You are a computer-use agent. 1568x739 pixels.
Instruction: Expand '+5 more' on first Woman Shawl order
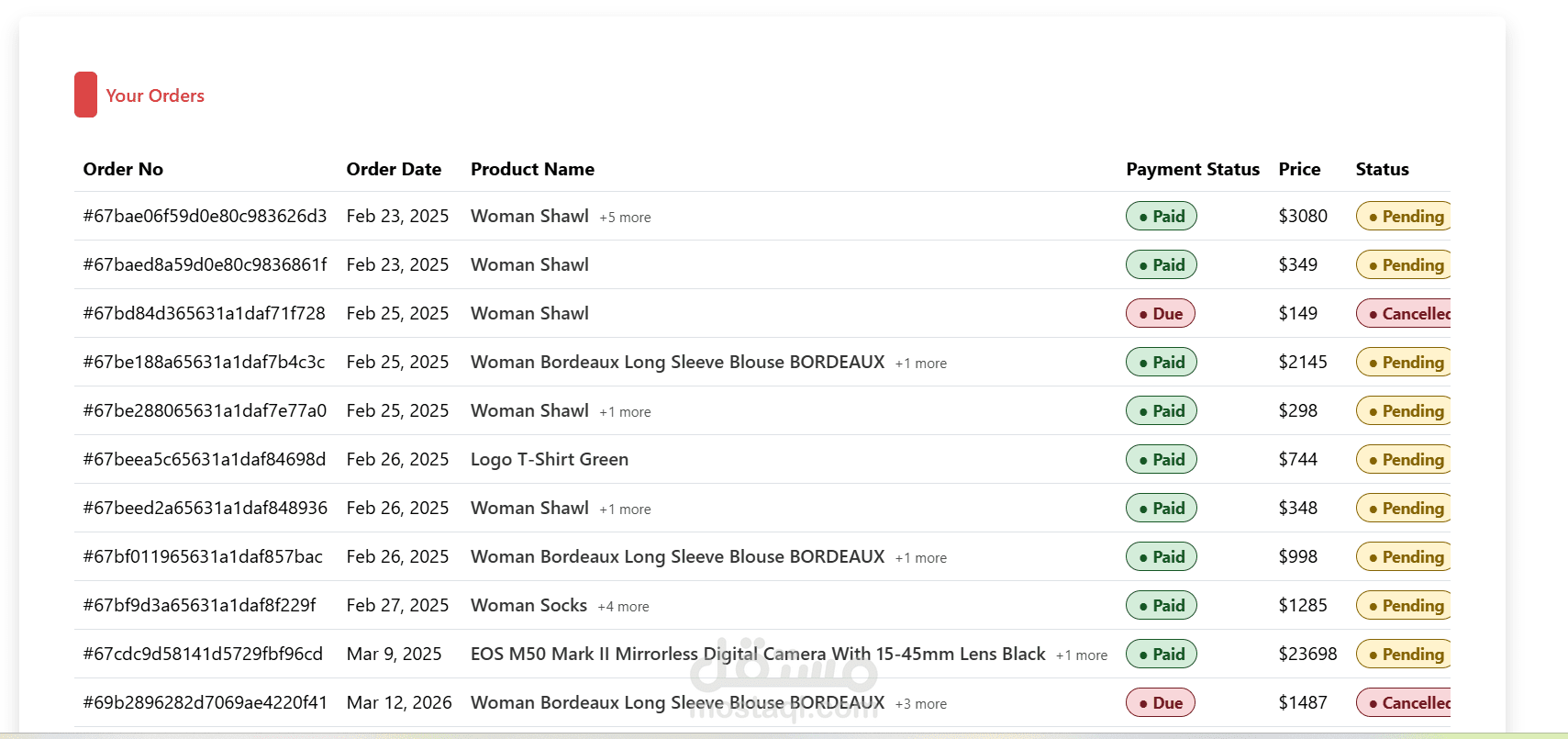pyautogui.click(x=625, y=218)
